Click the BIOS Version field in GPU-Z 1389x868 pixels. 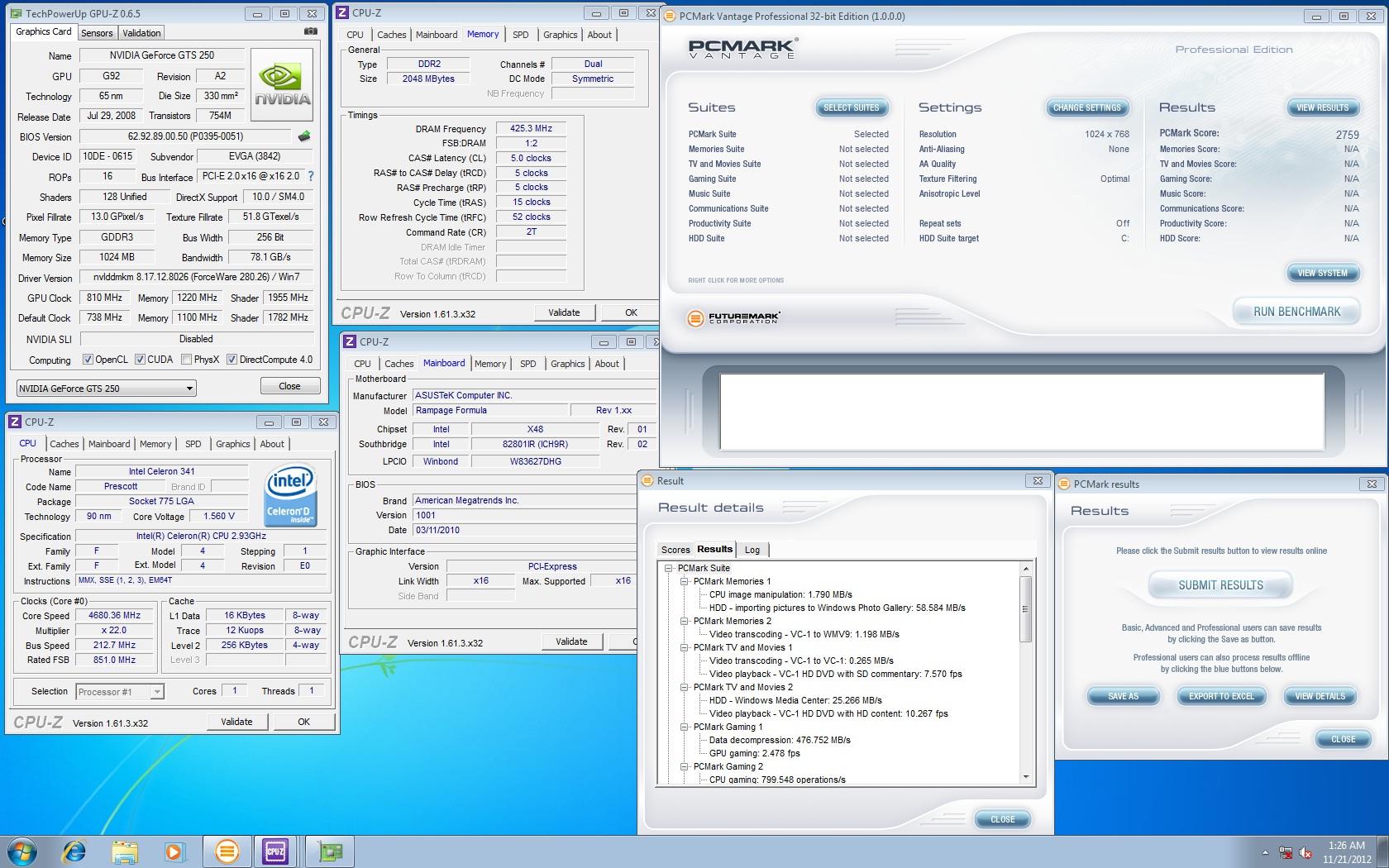coord(185,136)
